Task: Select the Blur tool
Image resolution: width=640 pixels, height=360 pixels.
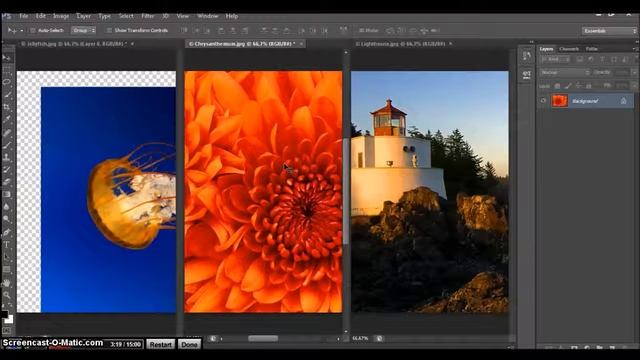Action: pos(7,207)
